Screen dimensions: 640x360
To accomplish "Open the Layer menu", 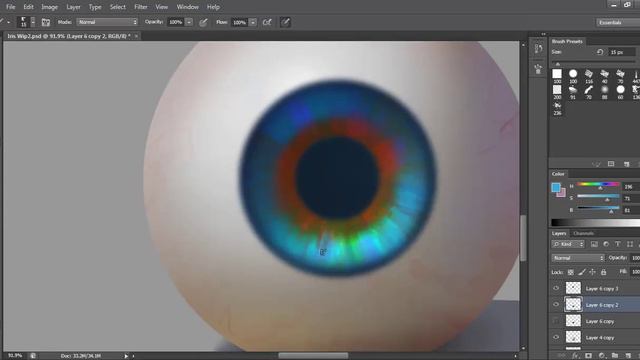I will (x=73, y=7).
